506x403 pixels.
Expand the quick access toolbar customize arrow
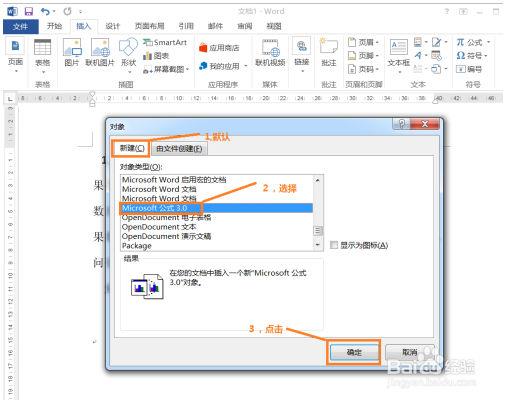[x=80, y=12]
